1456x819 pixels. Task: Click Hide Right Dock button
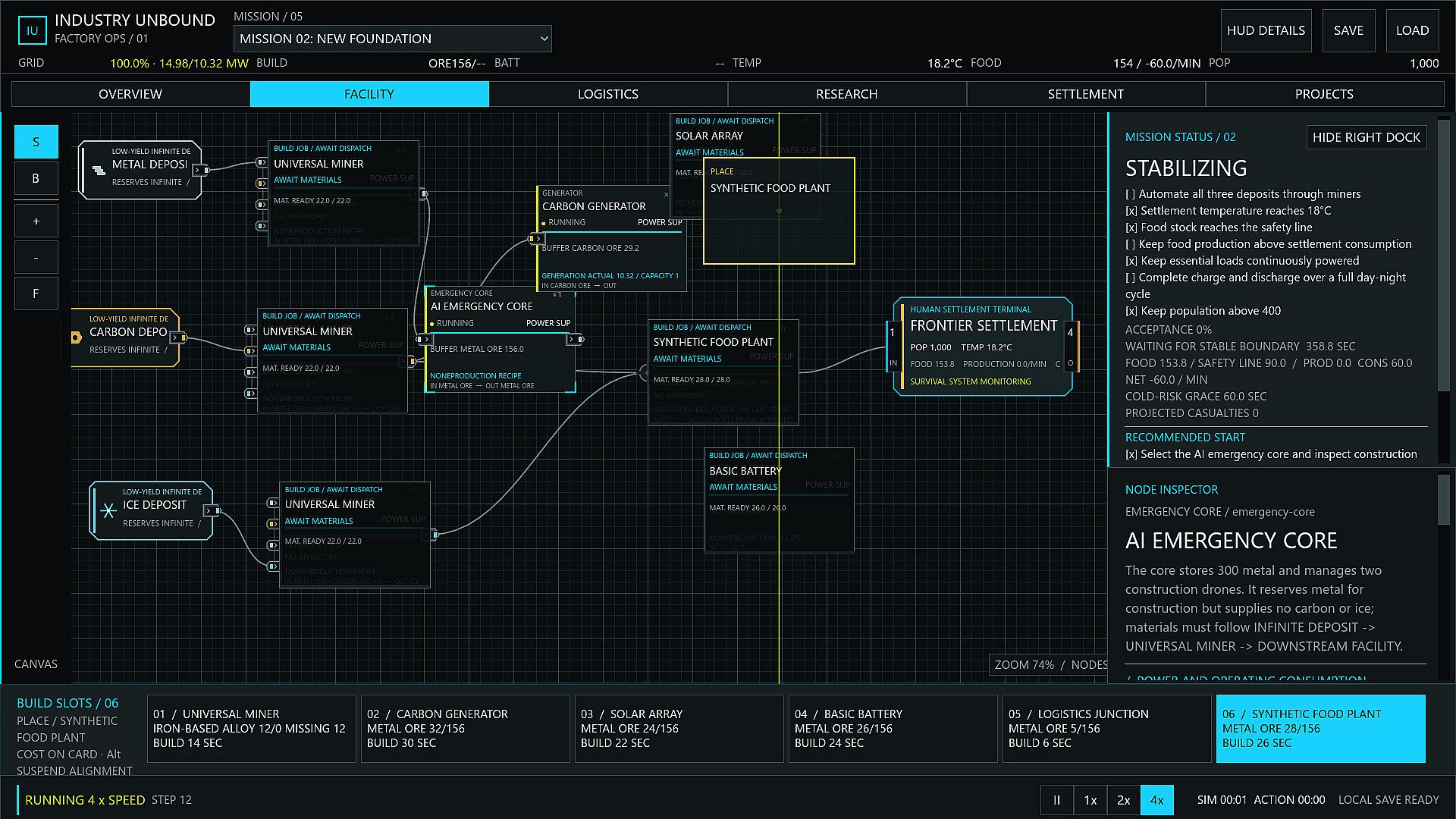[1366, 137]
